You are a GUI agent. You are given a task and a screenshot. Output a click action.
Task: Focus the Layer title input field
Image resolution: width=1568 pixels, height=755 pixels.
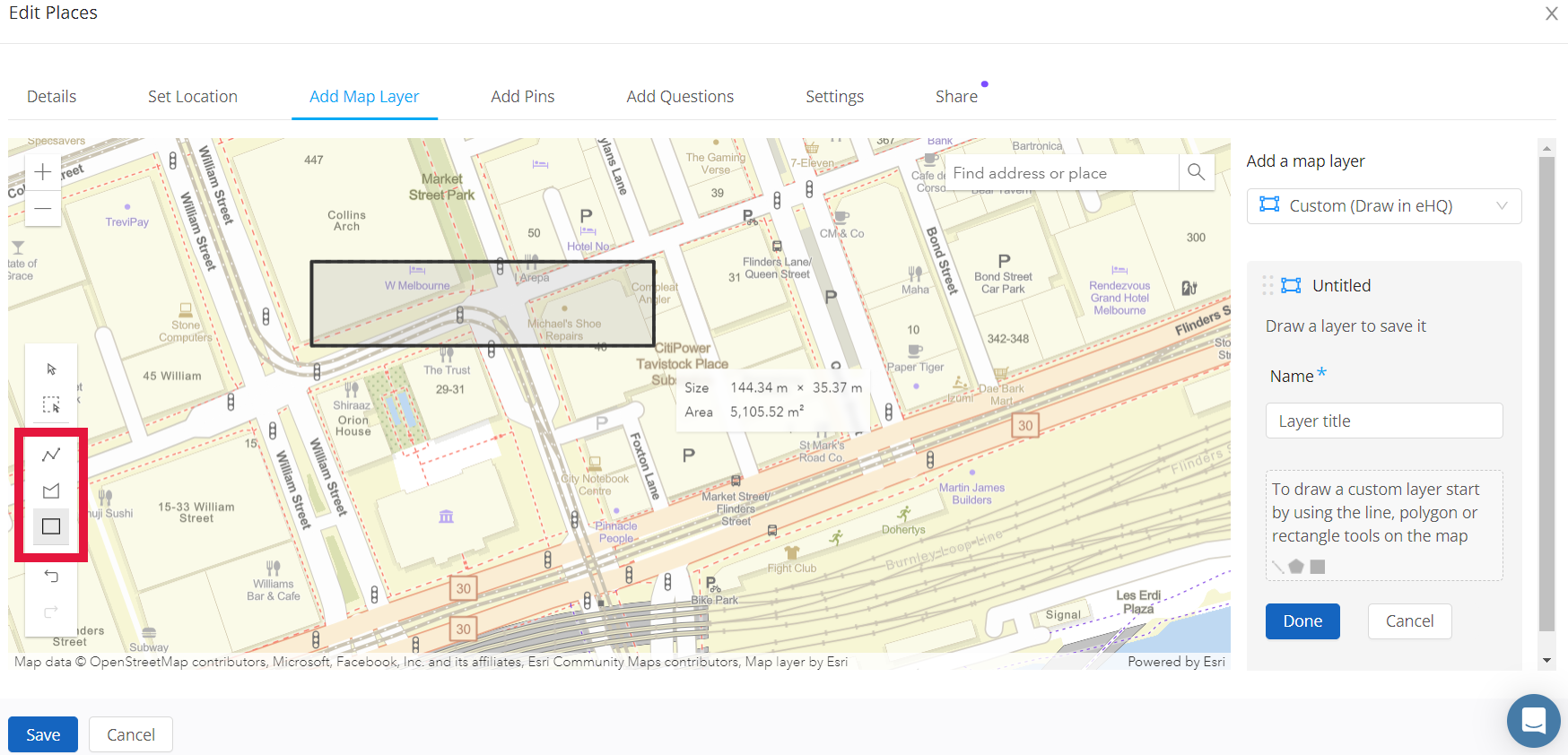[x=1384, y=421]
